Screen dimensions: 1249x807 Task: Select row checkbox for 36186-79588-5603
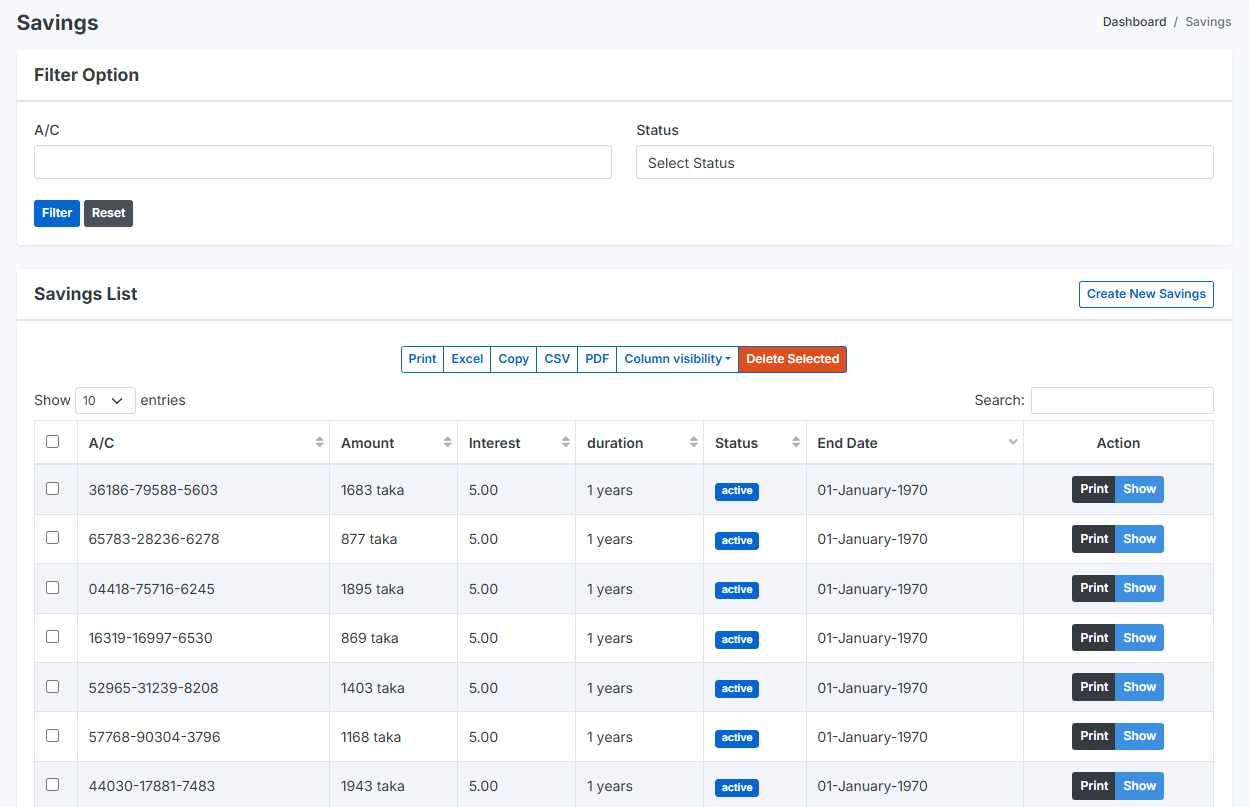[x=53, y=489]
